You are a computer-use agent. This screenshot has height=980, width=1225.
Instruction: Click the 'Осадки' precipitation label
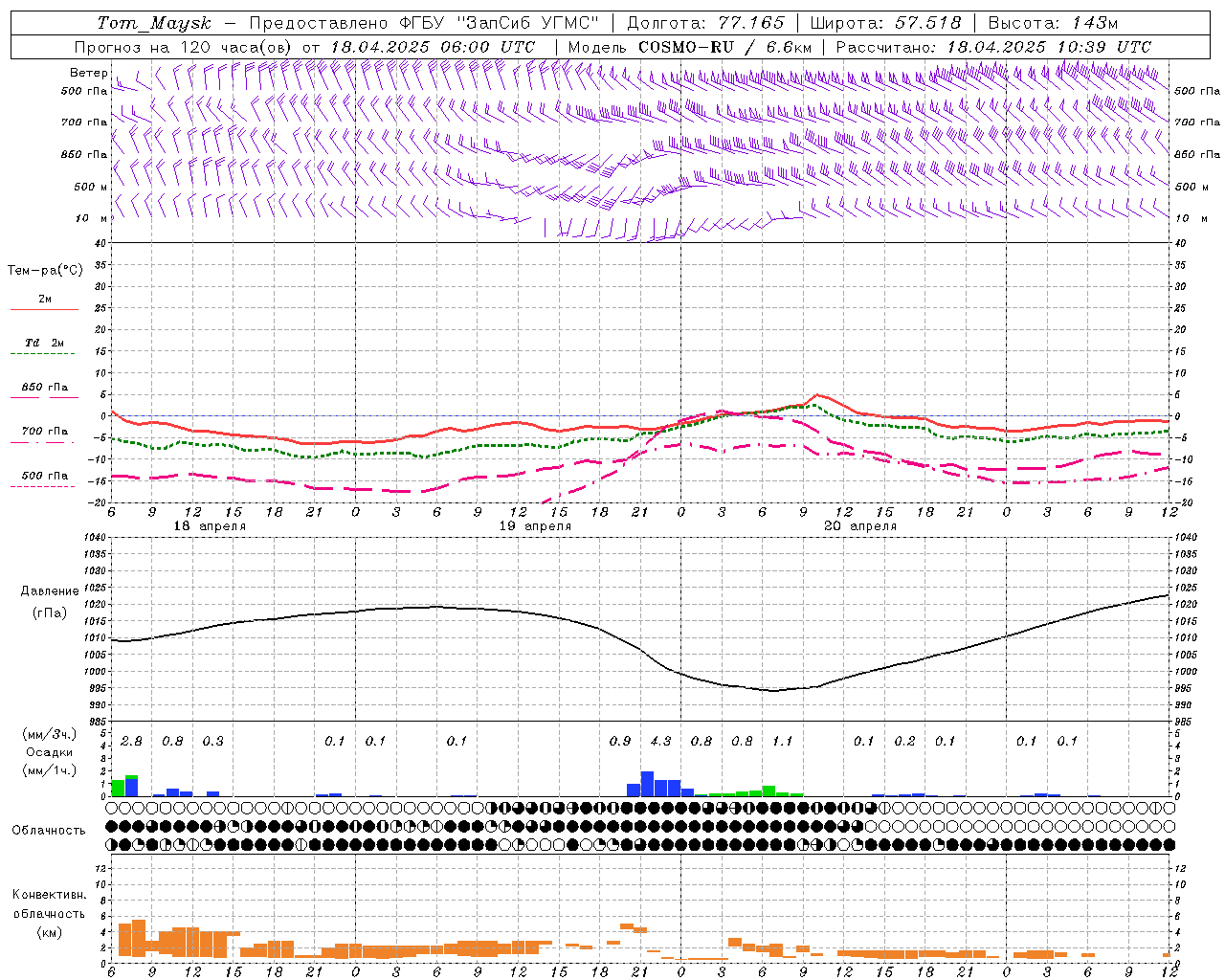coord(50,752)
